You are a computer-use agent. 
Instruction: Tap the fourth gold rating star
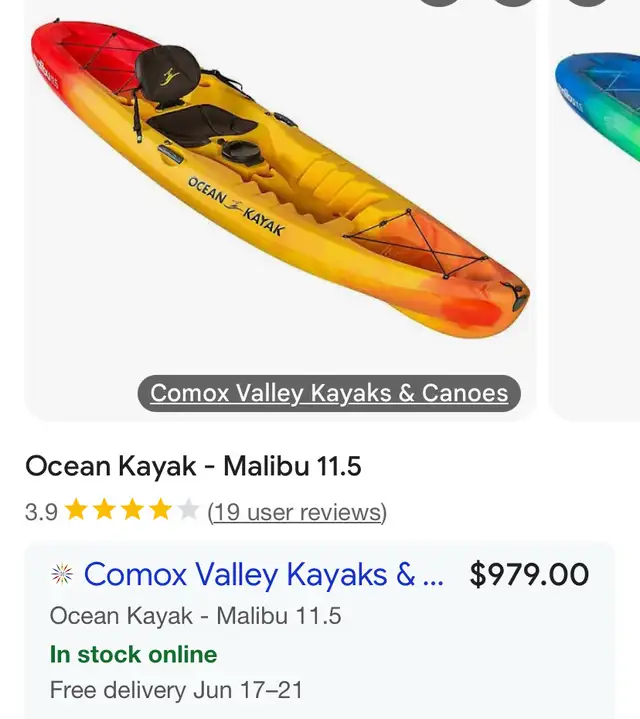[160, 510]
